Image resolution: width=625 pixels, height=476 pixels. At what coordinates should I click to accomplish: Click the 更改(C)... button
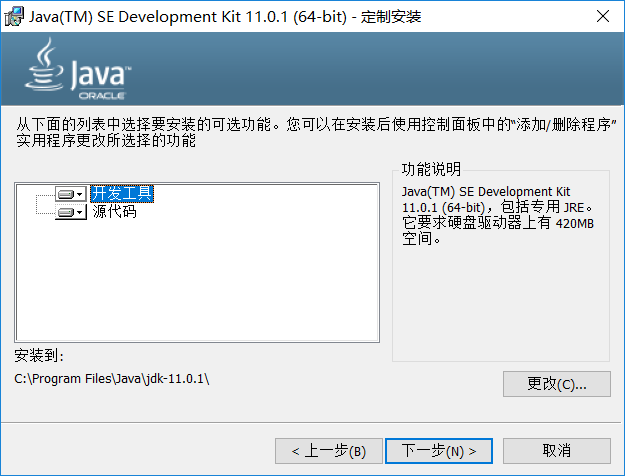tap(556, 384)
